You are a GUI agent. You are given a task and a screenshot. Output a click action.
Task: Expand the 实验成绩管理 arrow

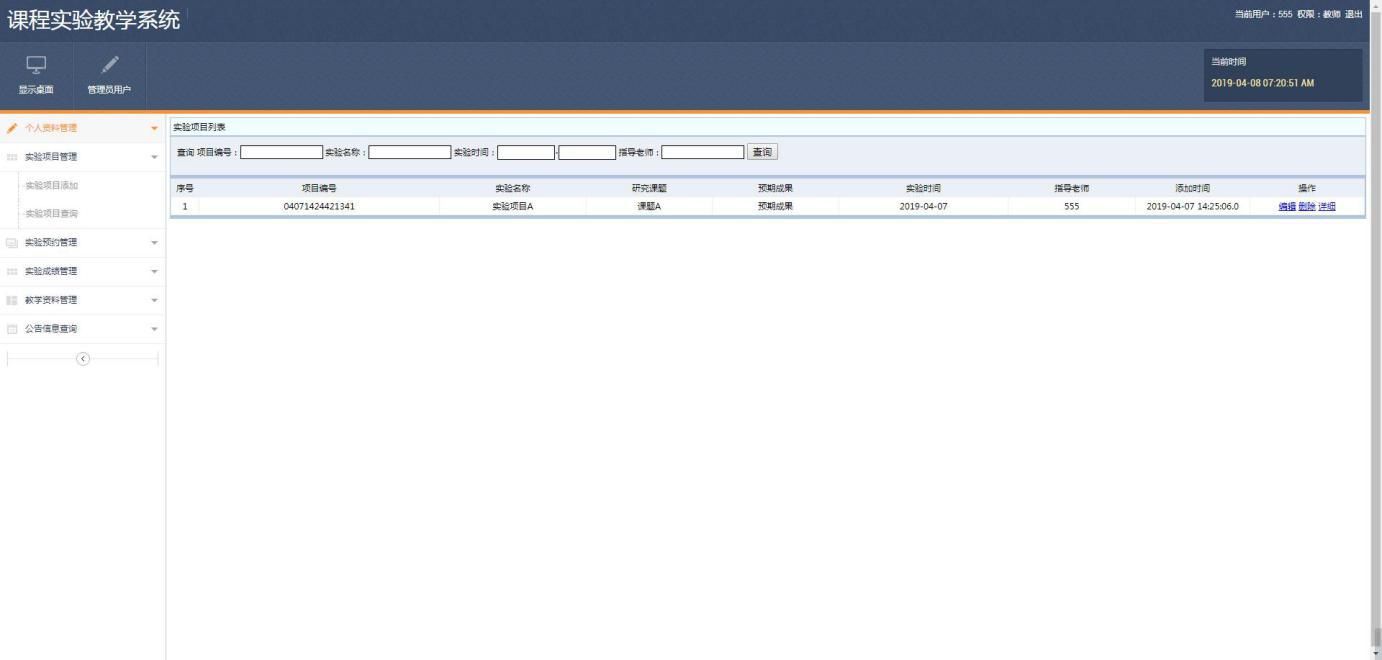[154, 271]
